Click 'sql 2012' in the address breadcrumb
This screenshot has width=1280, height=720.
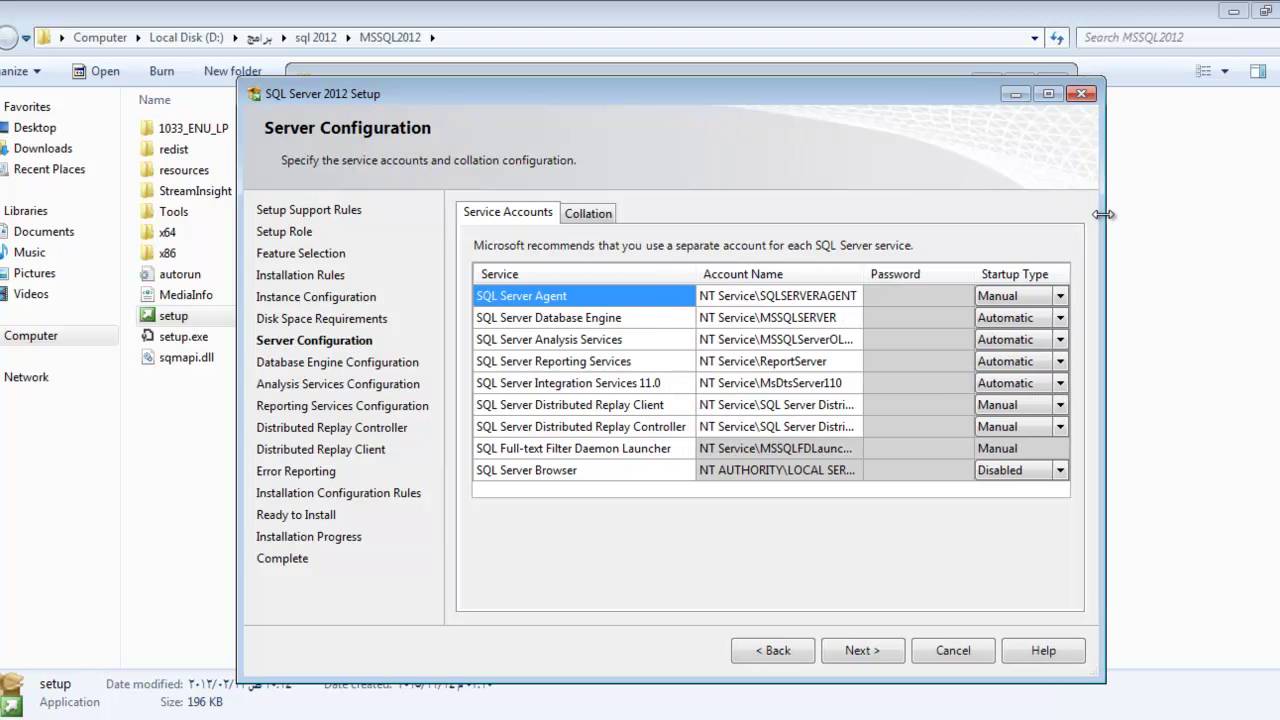tap(316, 38)
